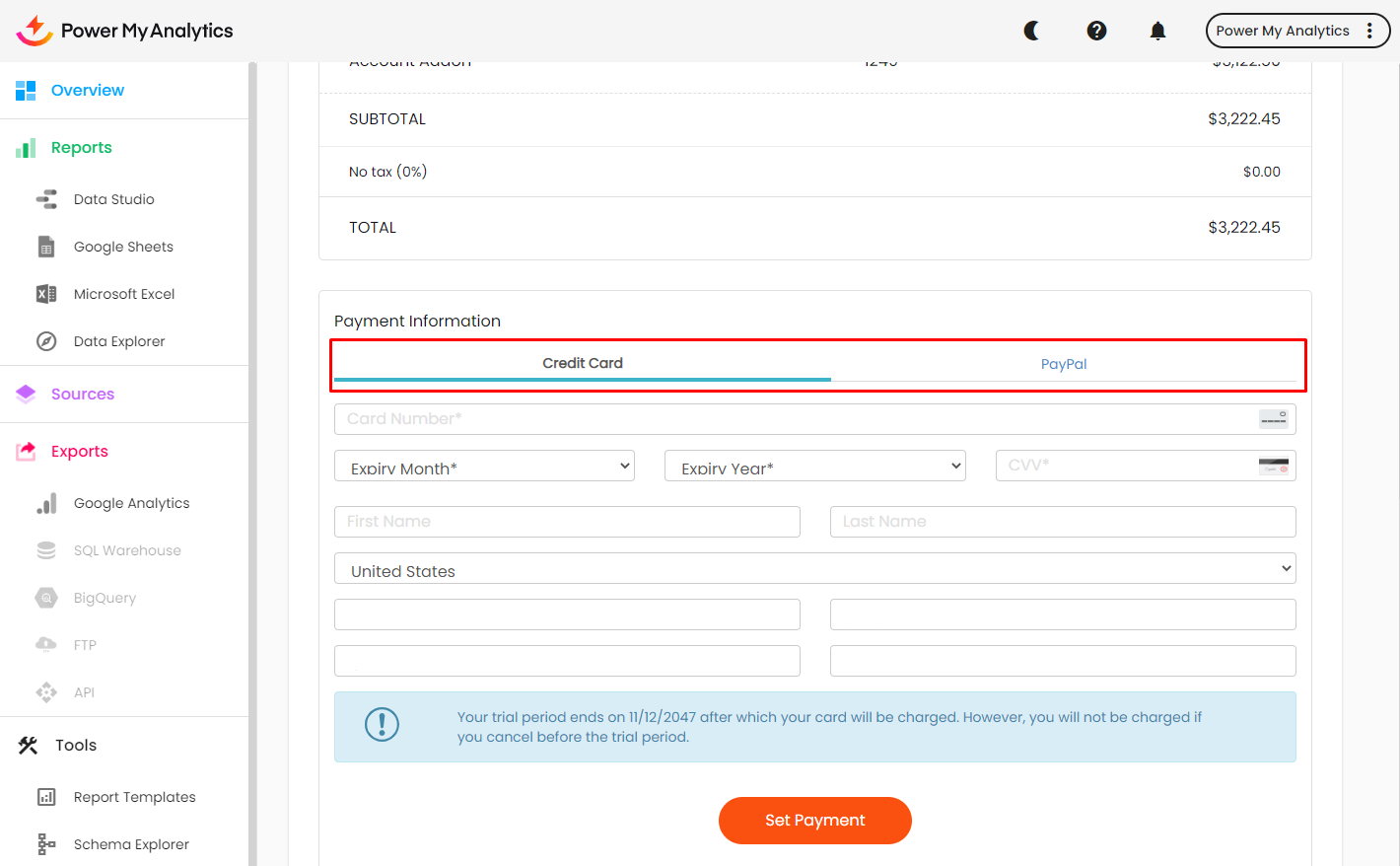Switch to the PayPal tab
Screen dimensions: 1400x866
[x=1063, y=364]
